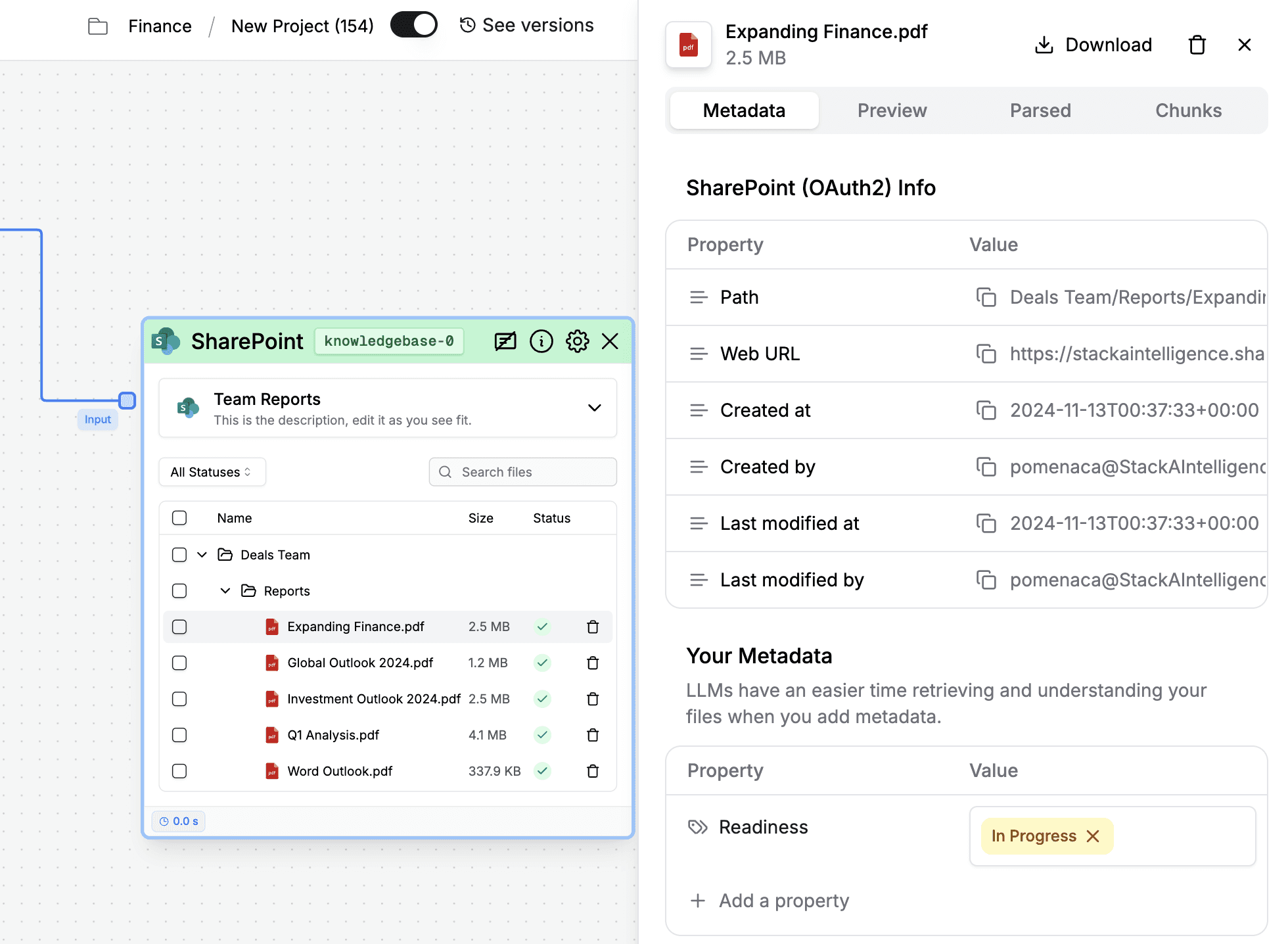
Task: Remove the In Progress tag
Action: coord(1093,836)
